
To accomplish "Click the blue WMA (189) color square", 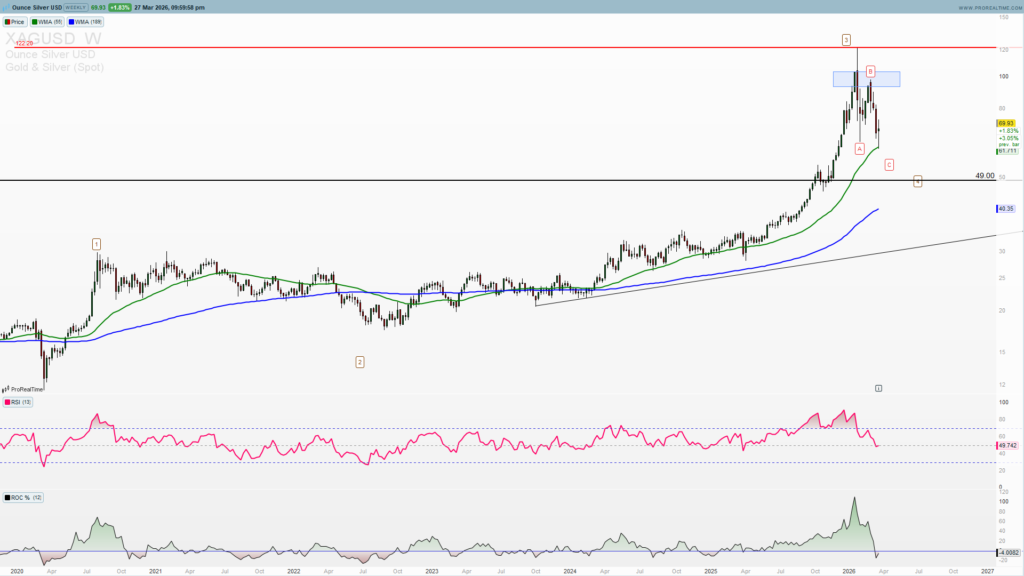I will click(72, 21).
